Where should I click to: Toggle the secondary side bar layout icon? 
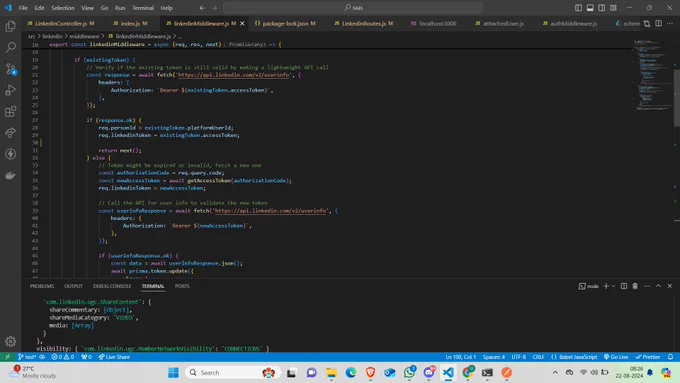pyautogui.click(x=602, y=8)
